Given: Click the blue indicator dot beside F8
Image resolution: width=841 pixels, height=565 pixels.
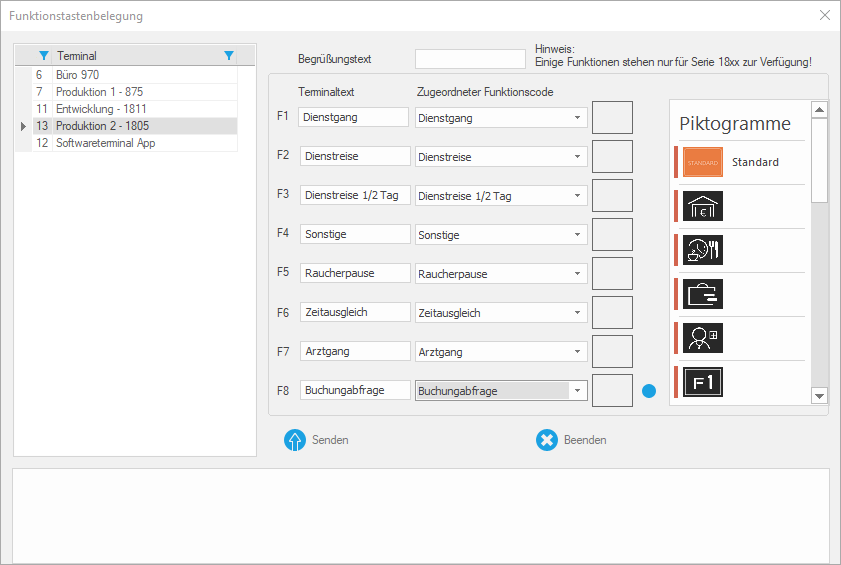Looking at the screenshot, I should pos(648,391).
